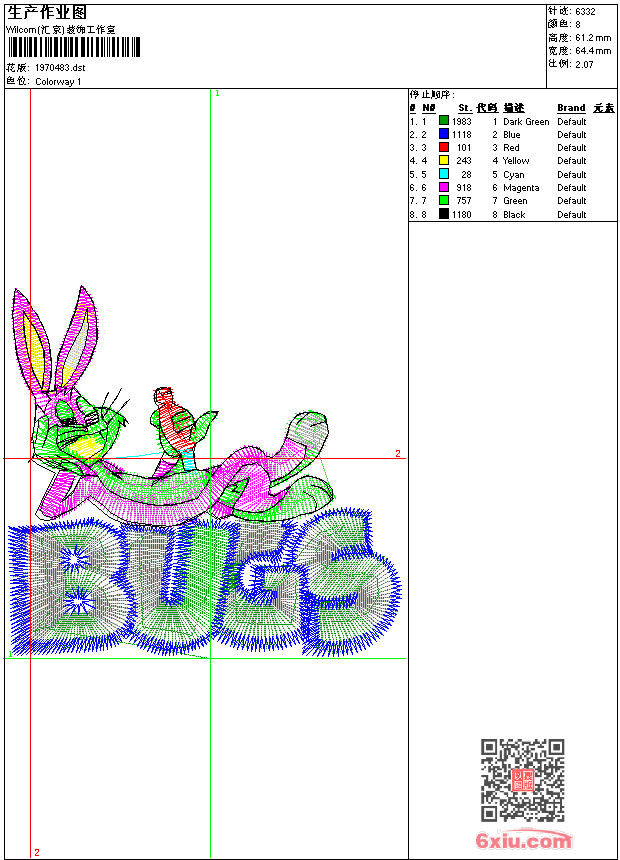This screenshot has height=860, width=620.
Task: Click the scale value 2.07
Action: click(x=584, y=64)
